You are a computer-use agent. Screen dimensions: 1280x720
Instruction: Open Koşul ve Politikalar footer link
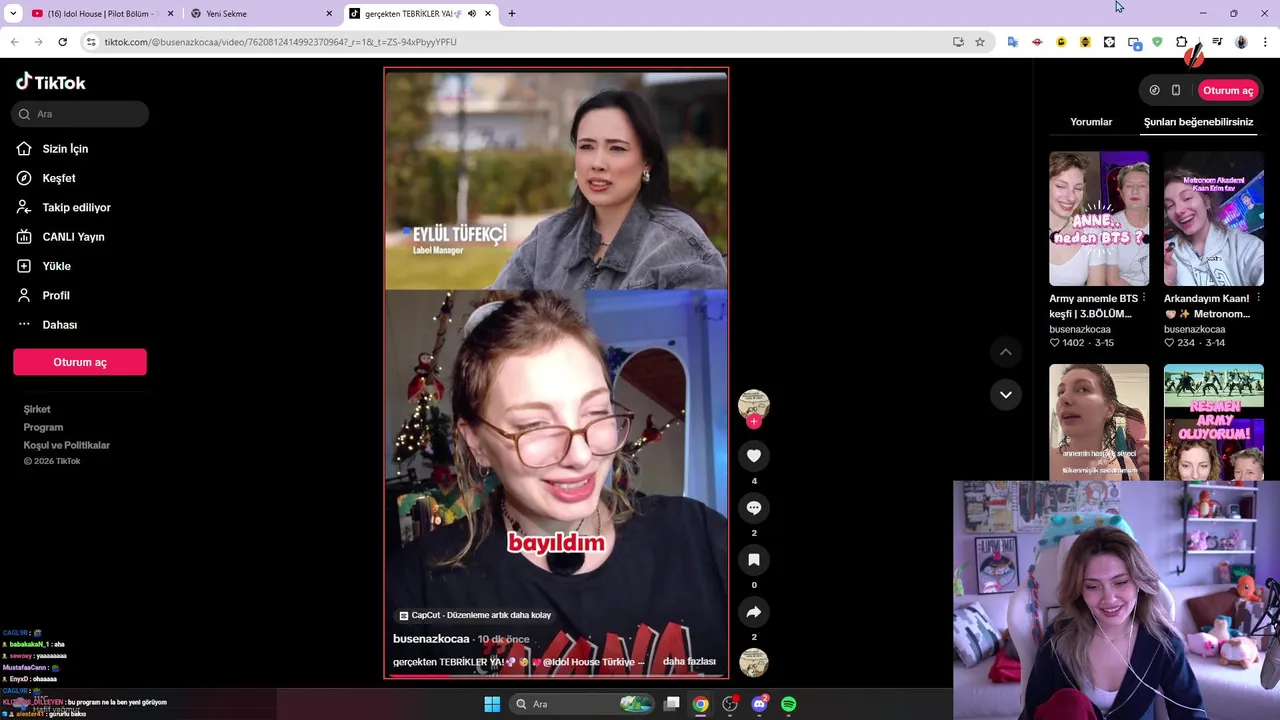tap(67, 445)
